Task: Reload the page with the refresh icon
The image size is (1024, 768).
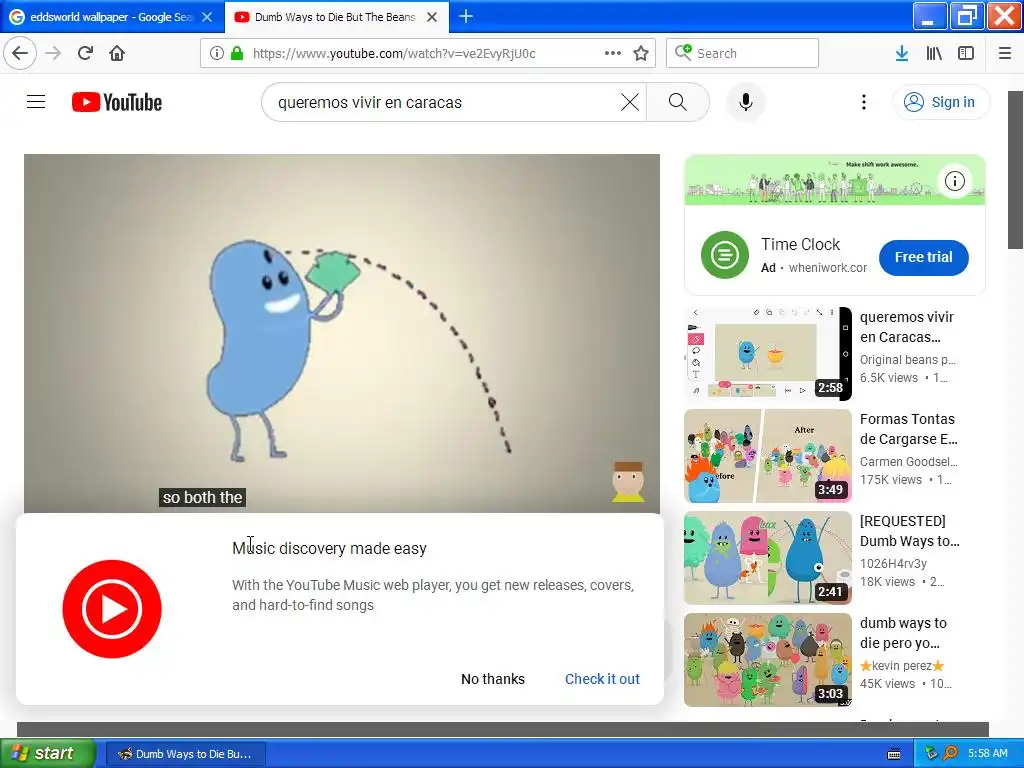Action: pos(85,54)
